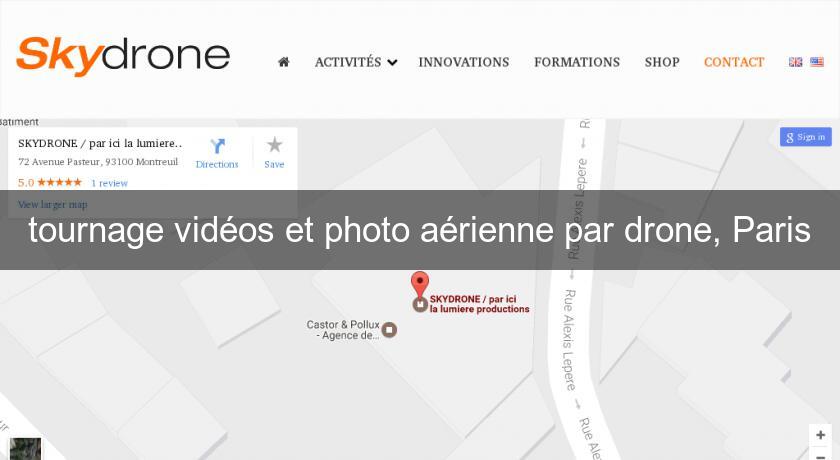Open the FORMATIONS menu item
The height and width of the screenshot is (460, 840).
click(576, 62)
